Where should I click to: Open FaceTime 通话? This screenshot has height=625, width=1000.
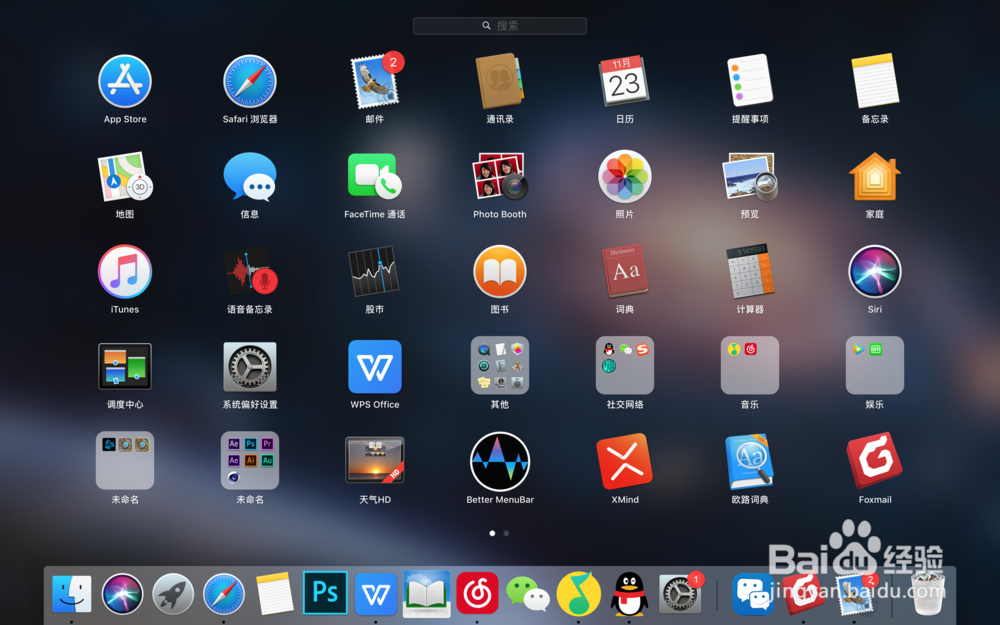375,176
